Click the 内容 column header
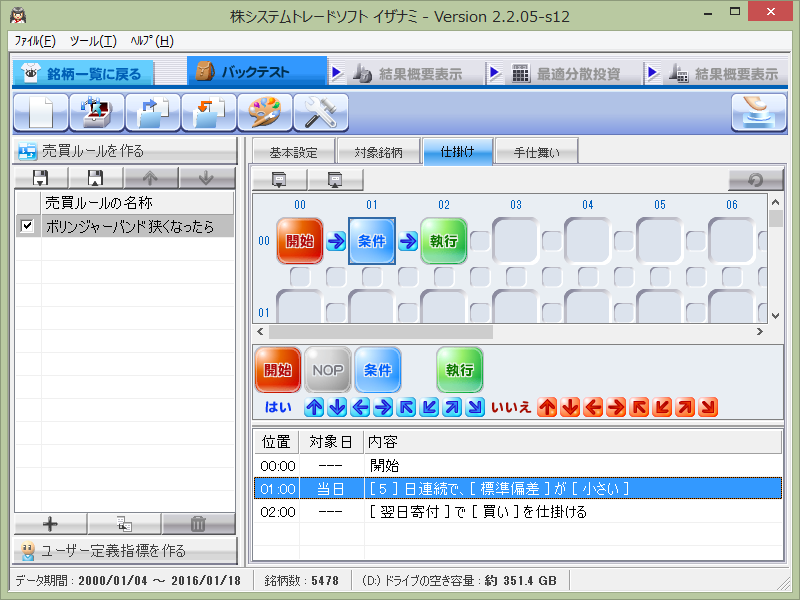 click(573, 442)
